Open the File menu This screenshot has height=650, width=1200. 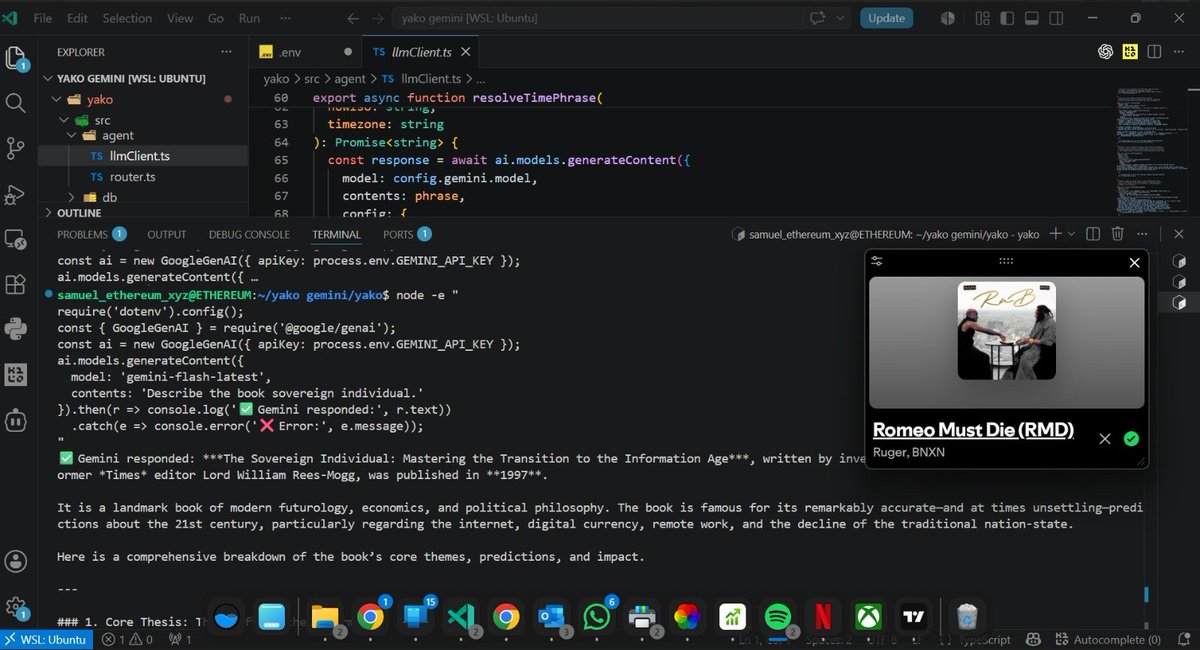[x=43, y=18]
